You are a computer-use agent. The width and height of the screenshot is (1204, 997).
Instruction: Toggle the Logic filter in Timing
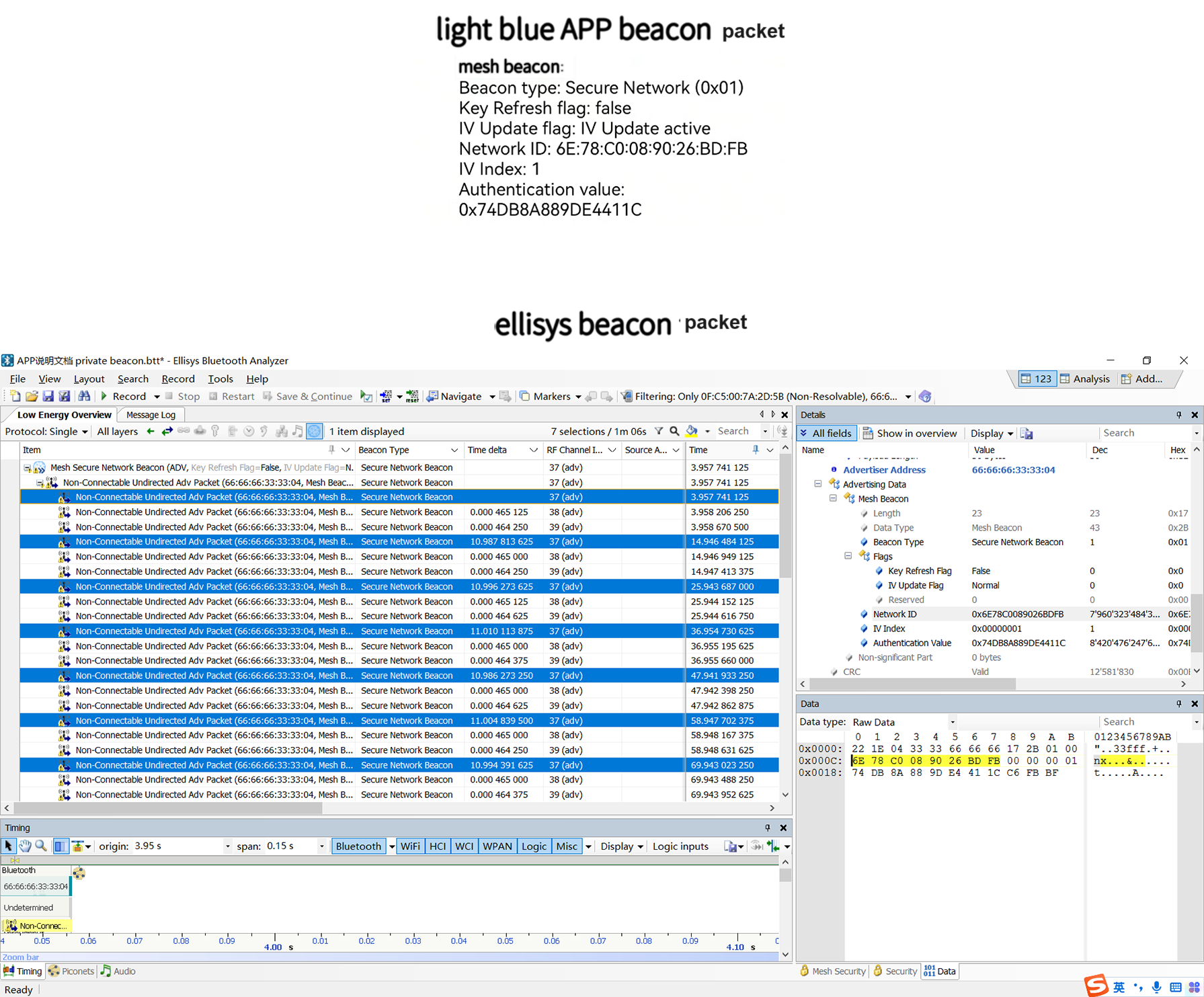point(534,846)
